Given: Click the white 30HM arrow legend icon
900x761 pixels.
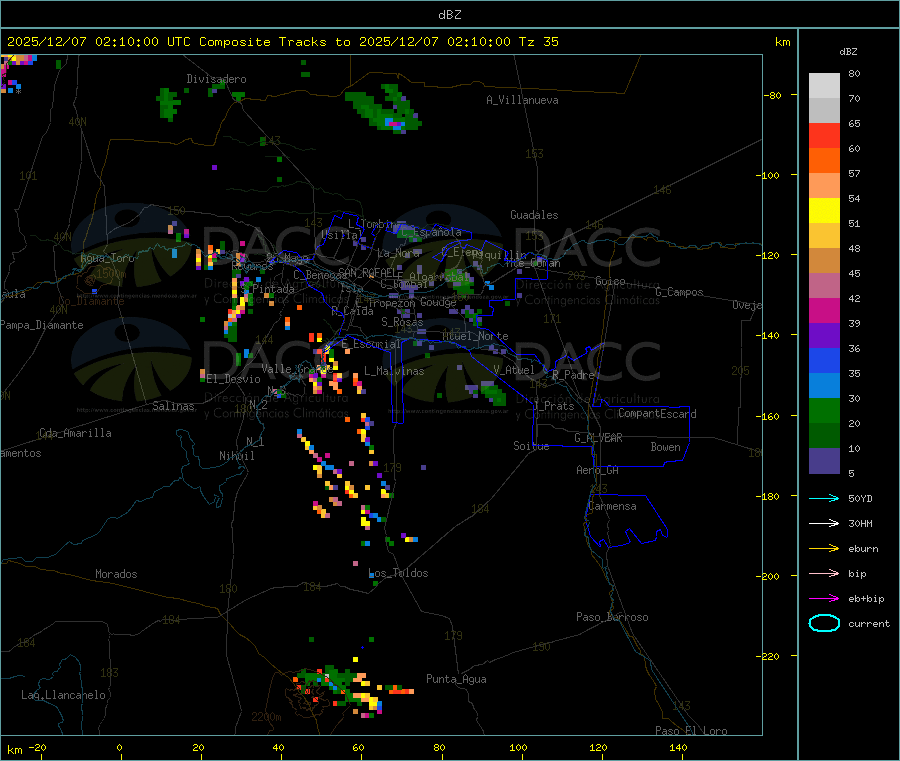Looking at the screenshot, I should pyautogui.click(x=824, y=523).
